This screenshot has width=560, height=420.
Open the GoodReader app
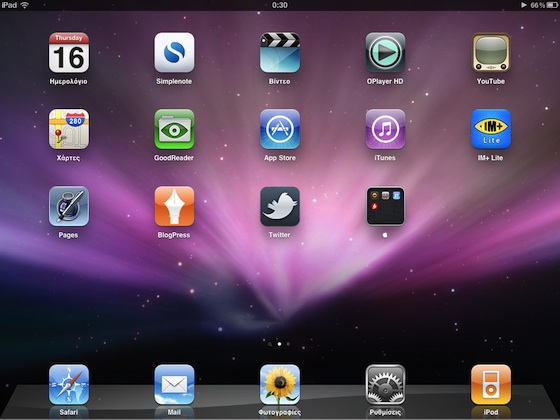pyautogui.click(x=174, y=129)
